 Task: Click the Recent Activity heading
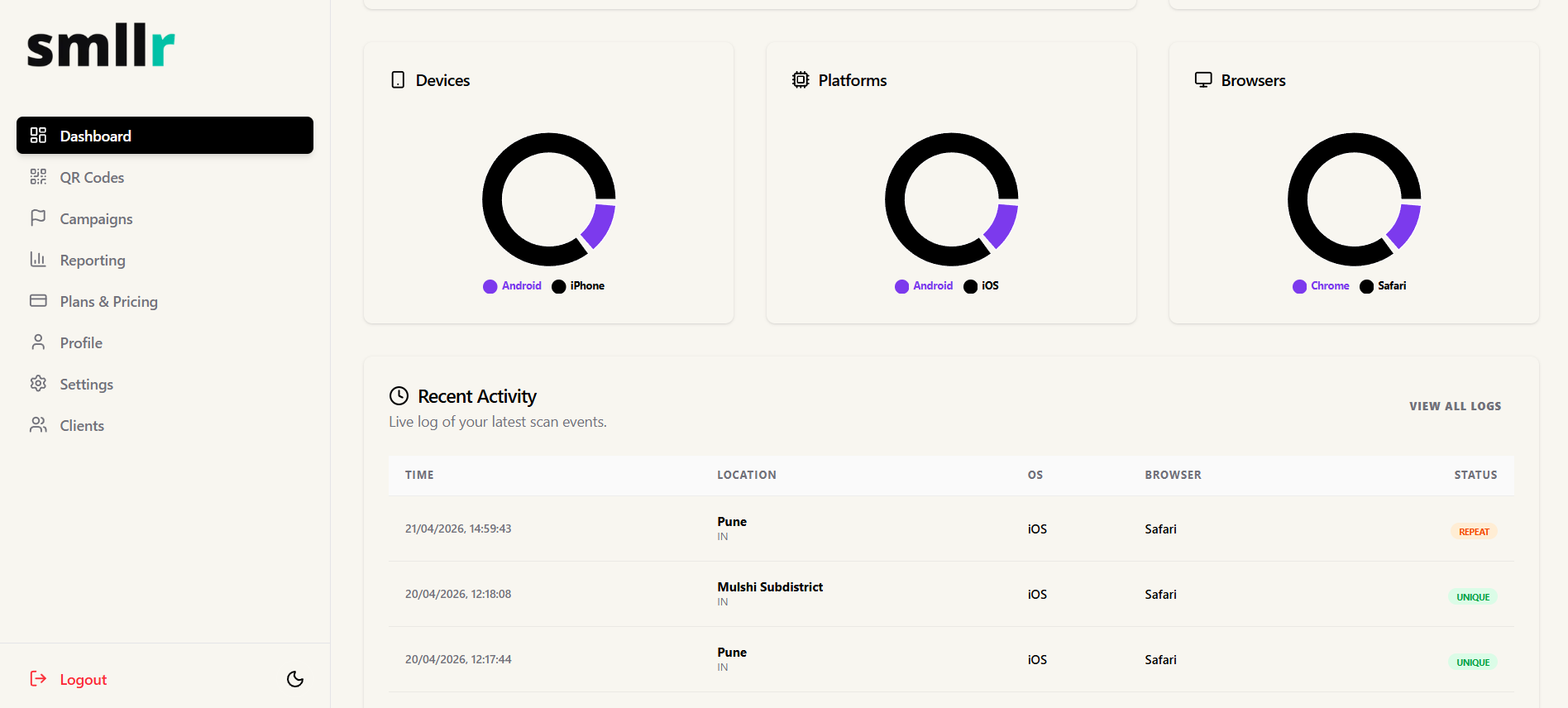pyautogui.click(x=477, y=396)
